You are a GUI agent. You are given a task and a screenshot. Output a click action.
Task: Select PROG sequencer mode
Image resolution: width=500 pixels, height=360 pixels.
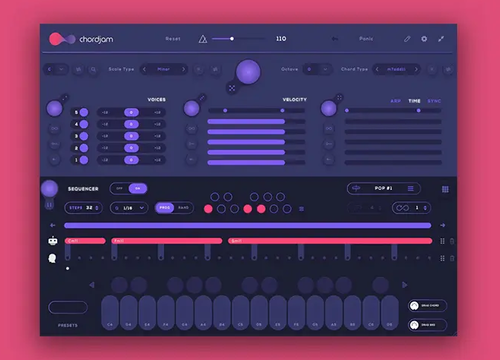coord(165,208)
